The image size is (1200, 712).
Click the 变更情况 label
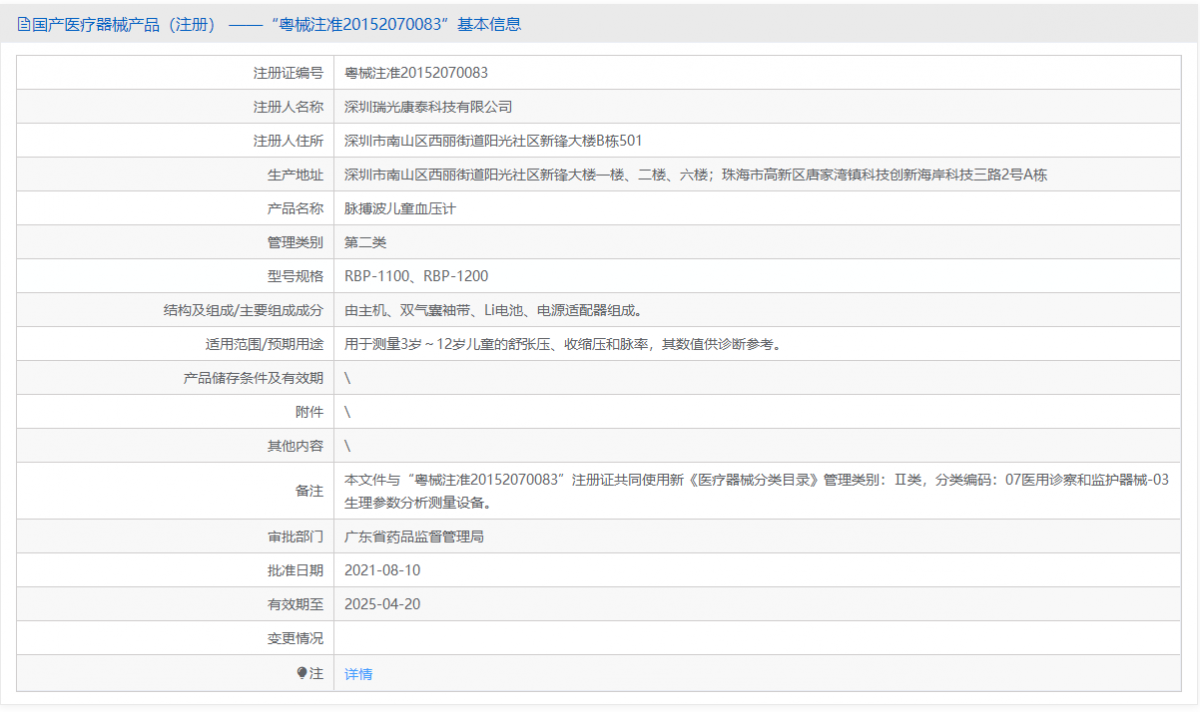pyautogui.click(x=296, y=638)
